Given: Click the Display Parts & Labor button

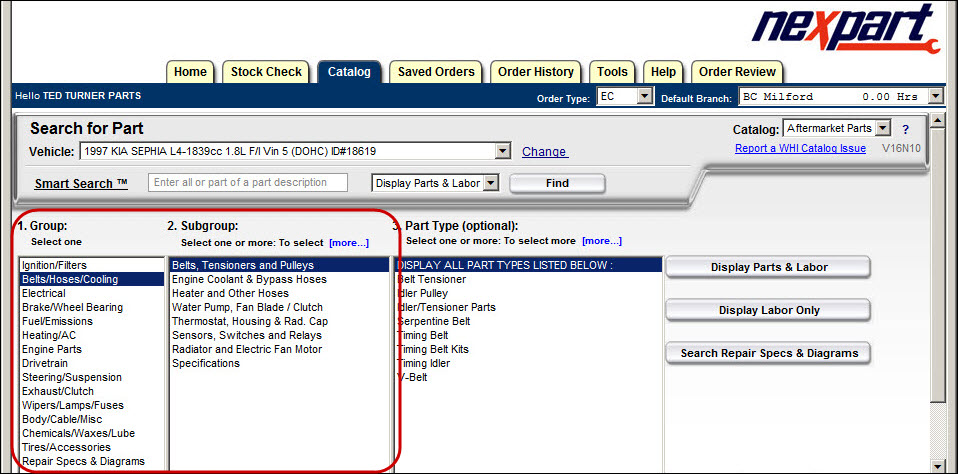Looking at the screenshot, I should 769,268.
